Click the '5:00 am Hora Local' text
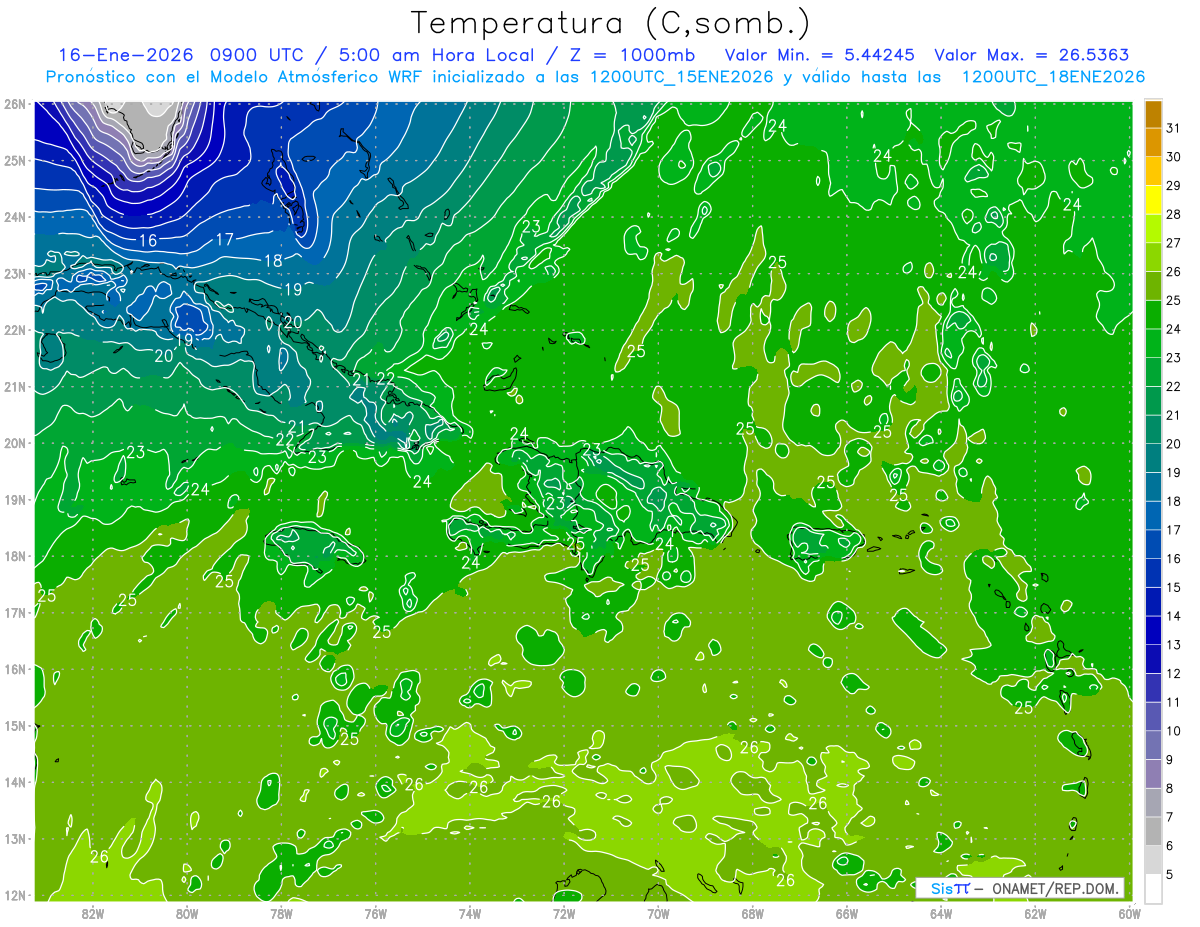 [434, 55]
